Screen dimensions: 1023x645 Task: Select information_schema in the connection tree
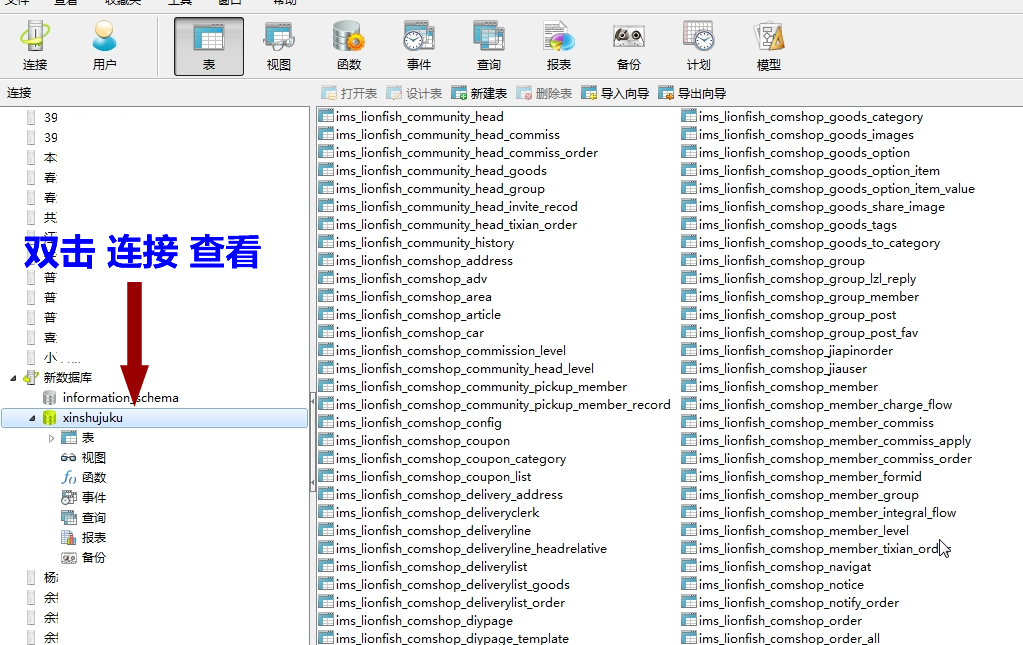point(120,398)
